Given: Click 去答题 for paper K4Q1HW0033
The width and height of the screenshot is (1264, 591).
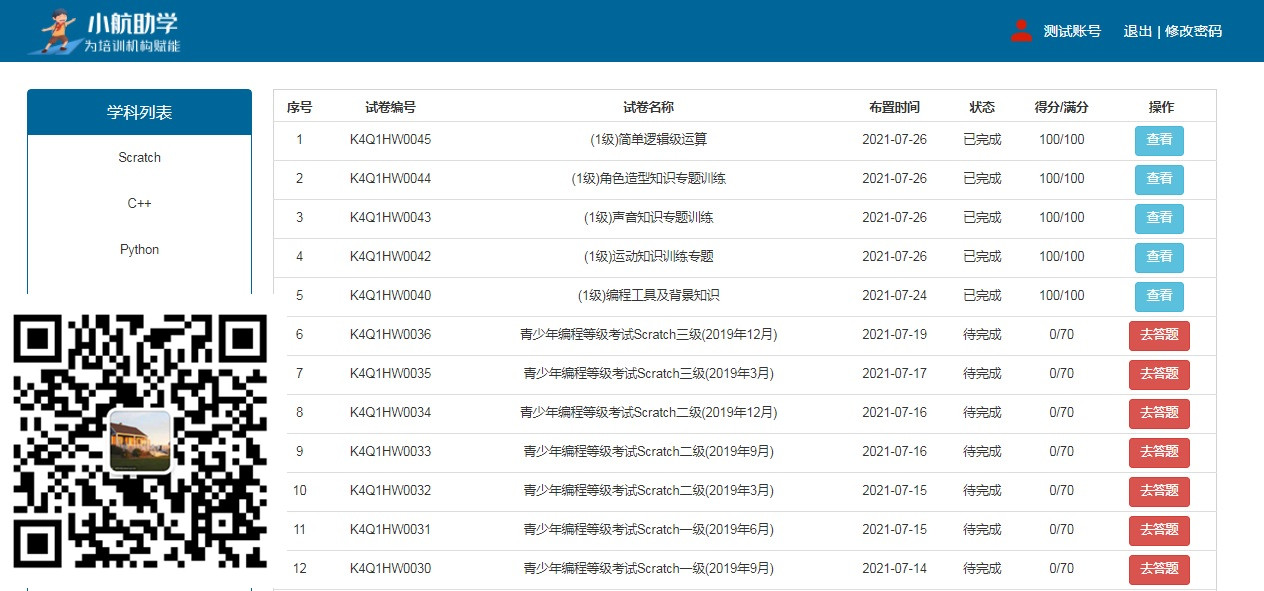Looking at the screenshot, I should point(1159,452).
